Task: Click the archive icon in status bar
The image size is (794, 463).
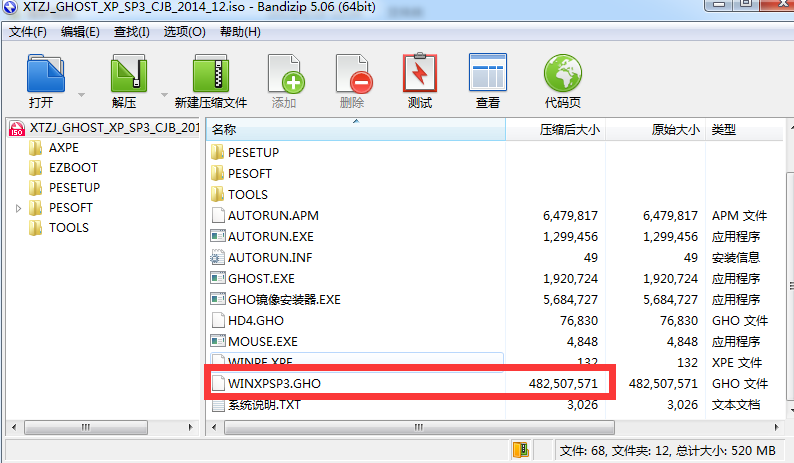Action: click(x=520, y=450)
